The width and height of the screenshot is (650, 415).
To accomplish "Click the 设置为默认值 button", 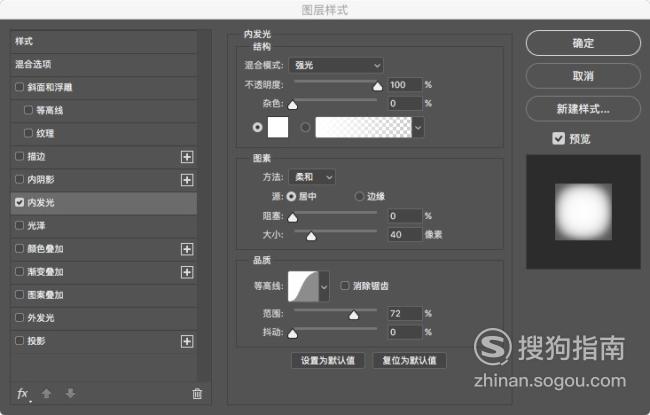I will click(328, 360).
